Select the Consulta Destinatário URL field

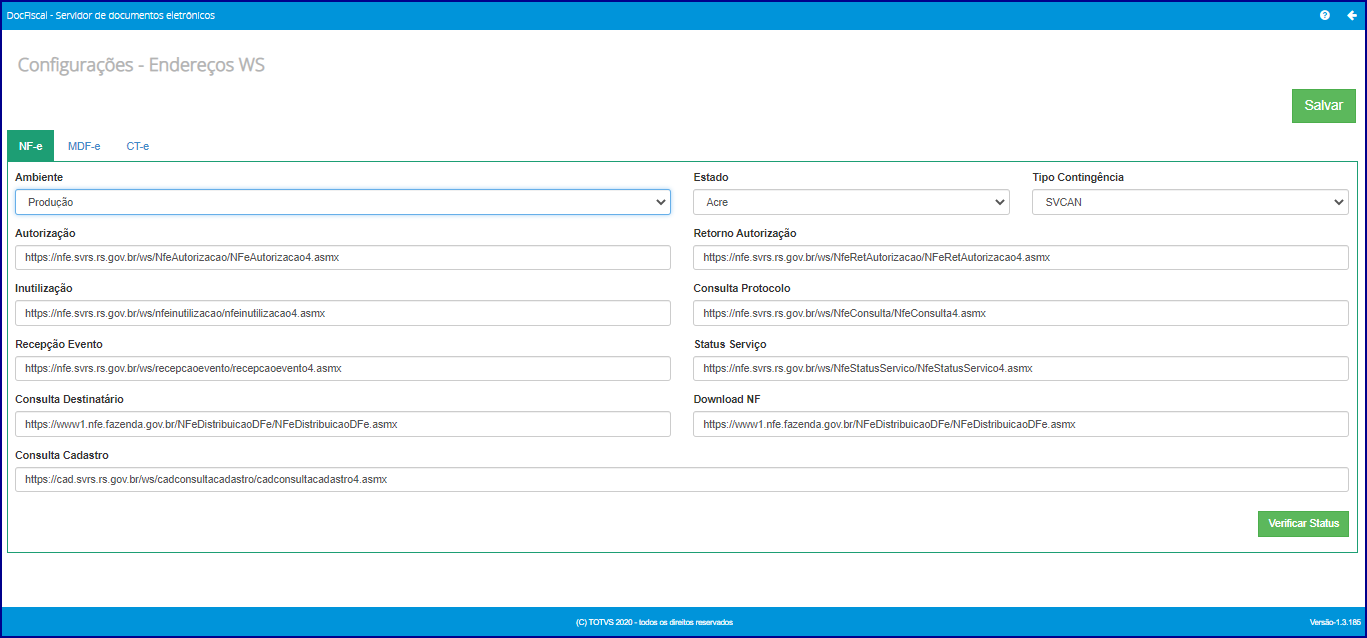coord(342,424)
